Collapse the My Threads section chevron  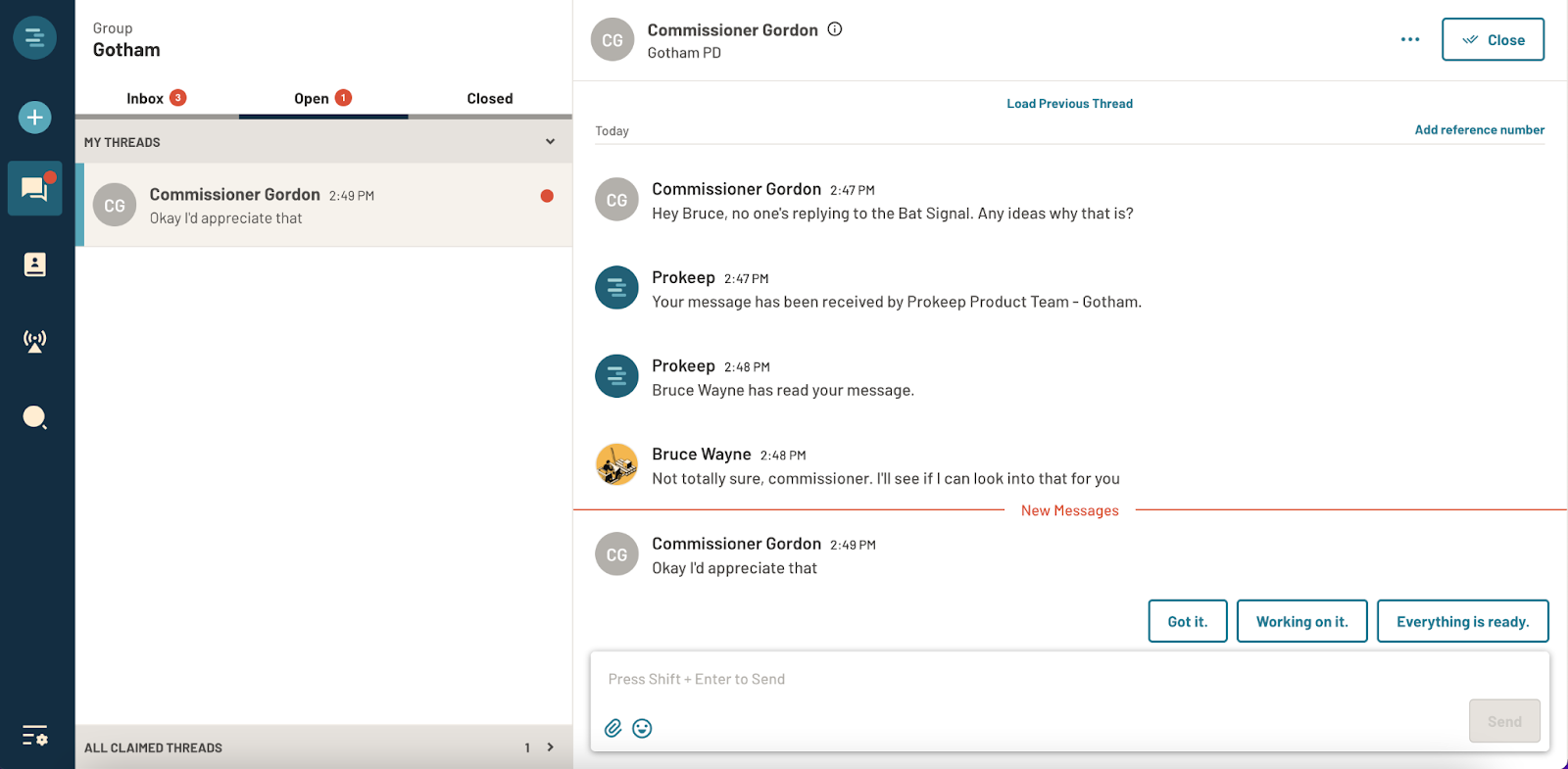pyautogui.click(x=550, y=142)
